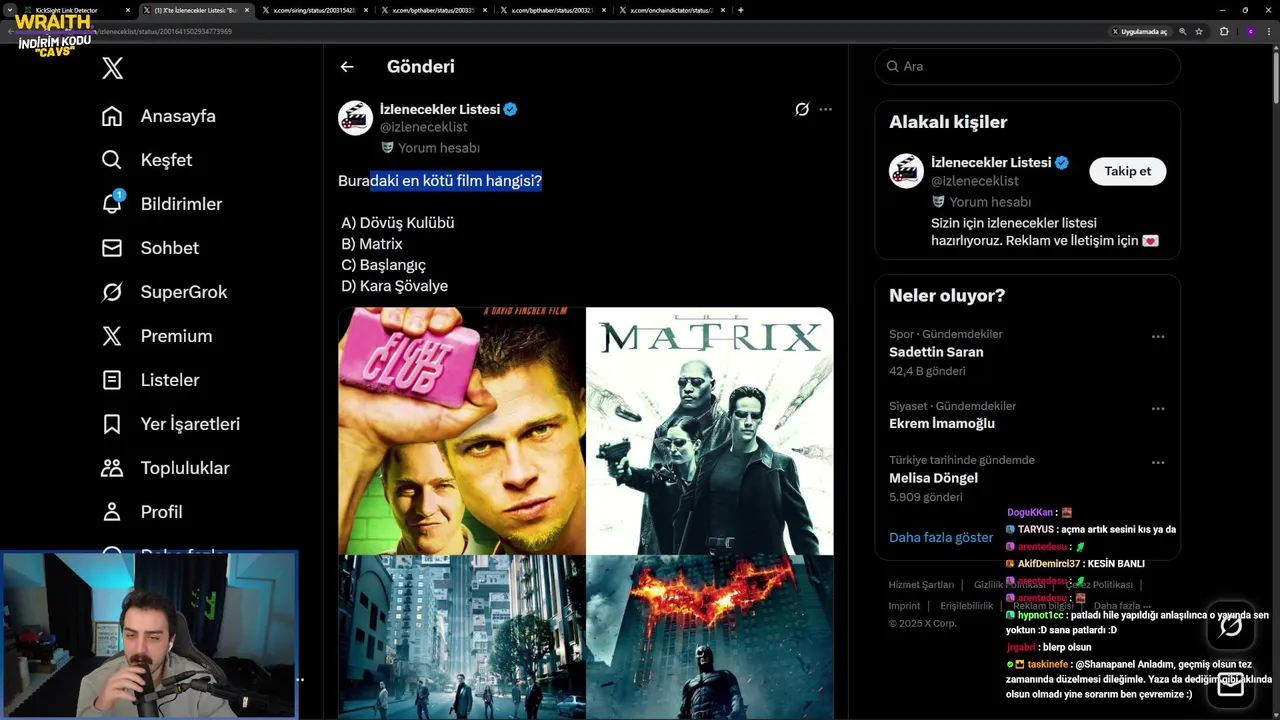Open The Dark Knight poster image

(x=710, y=638)
